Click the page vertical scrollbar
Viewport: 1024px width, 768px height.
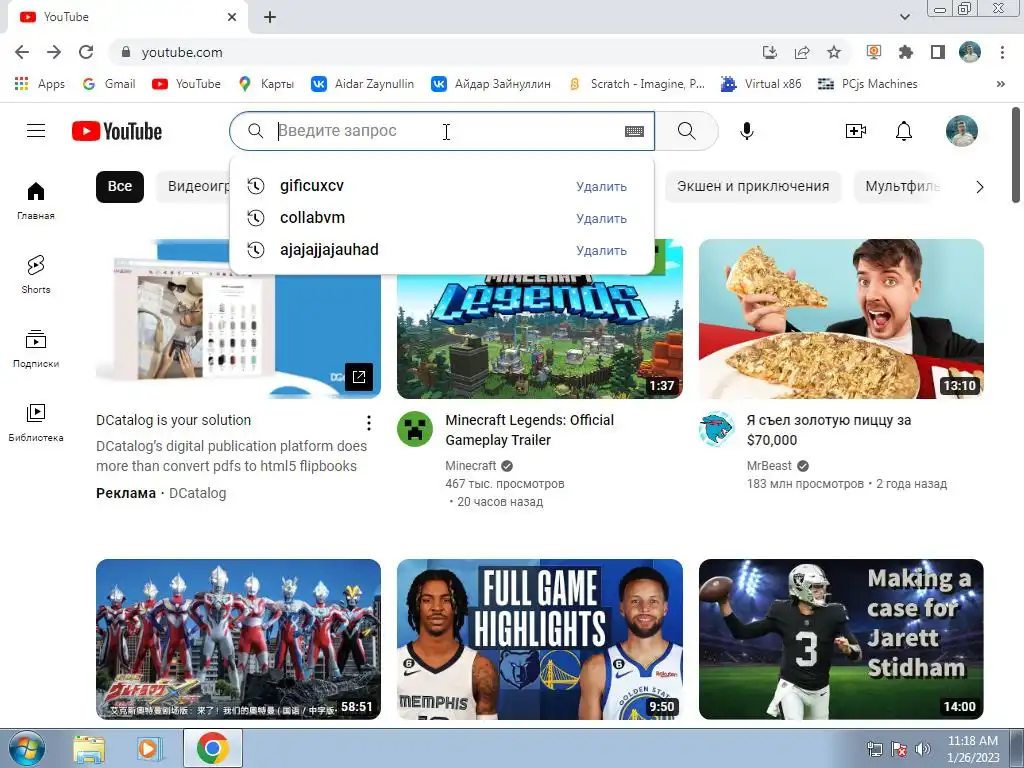click(1016, 155)
